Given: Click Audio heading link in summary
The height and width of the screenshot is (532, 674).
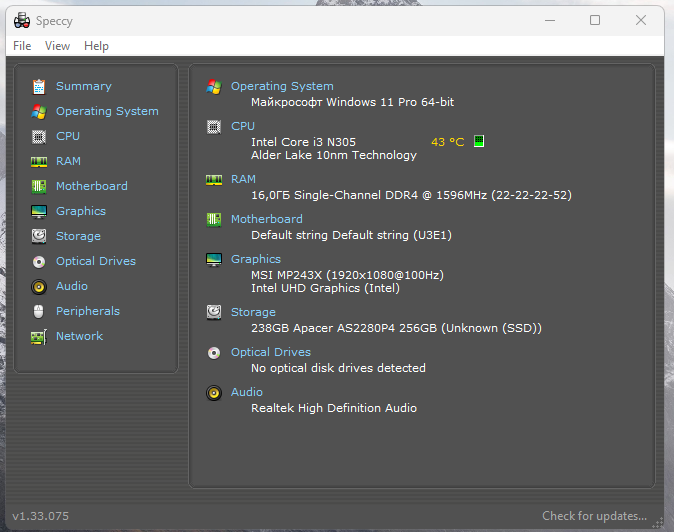Looking at the screenshot, I should point(247,392).
